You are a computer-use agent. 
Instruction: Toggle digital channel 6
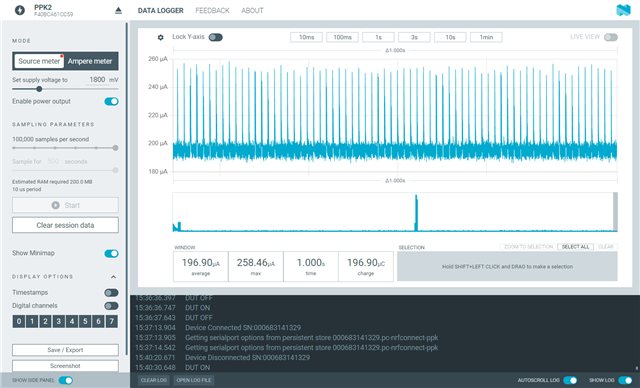[98, 321]
